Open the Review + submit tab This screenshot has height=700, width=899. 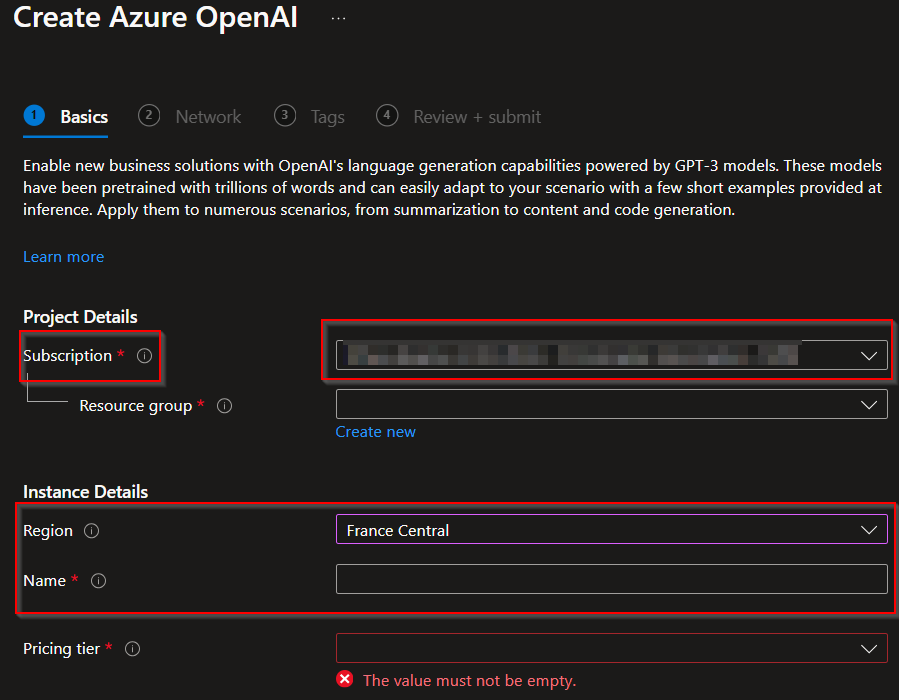(476, 117)
